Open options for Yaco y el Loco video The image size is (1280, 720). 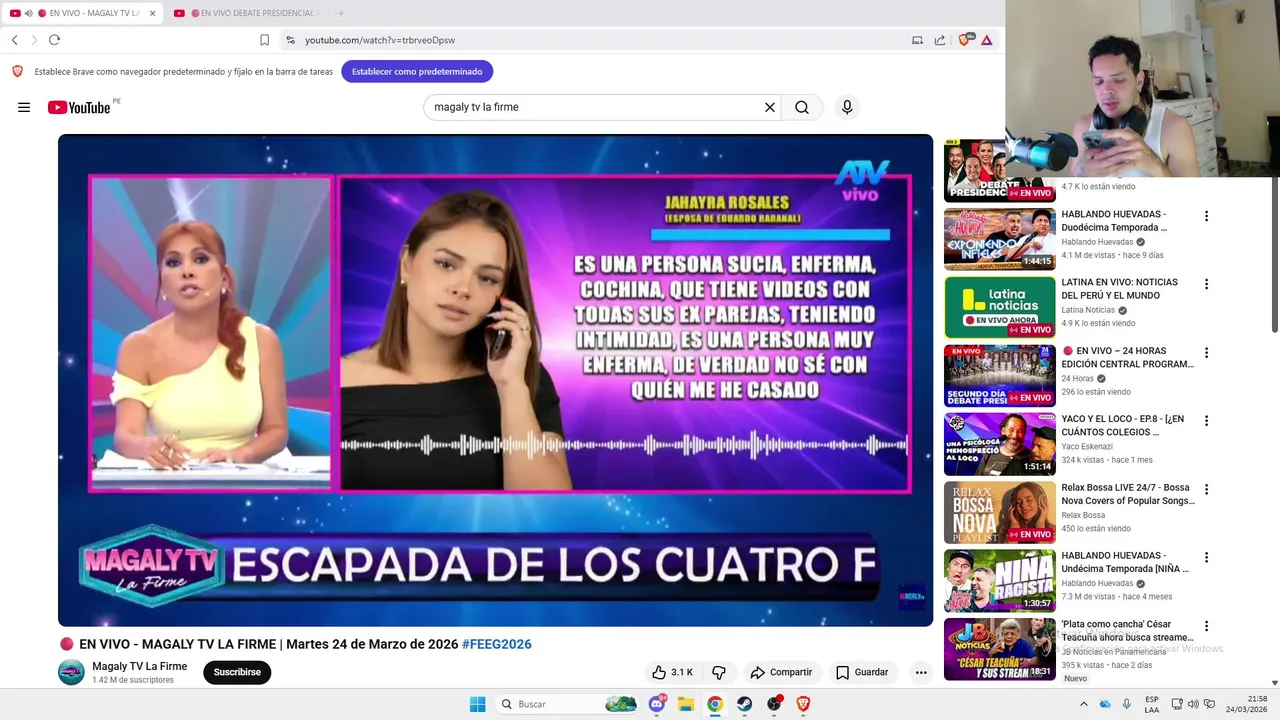click(x=1206, y=421)
